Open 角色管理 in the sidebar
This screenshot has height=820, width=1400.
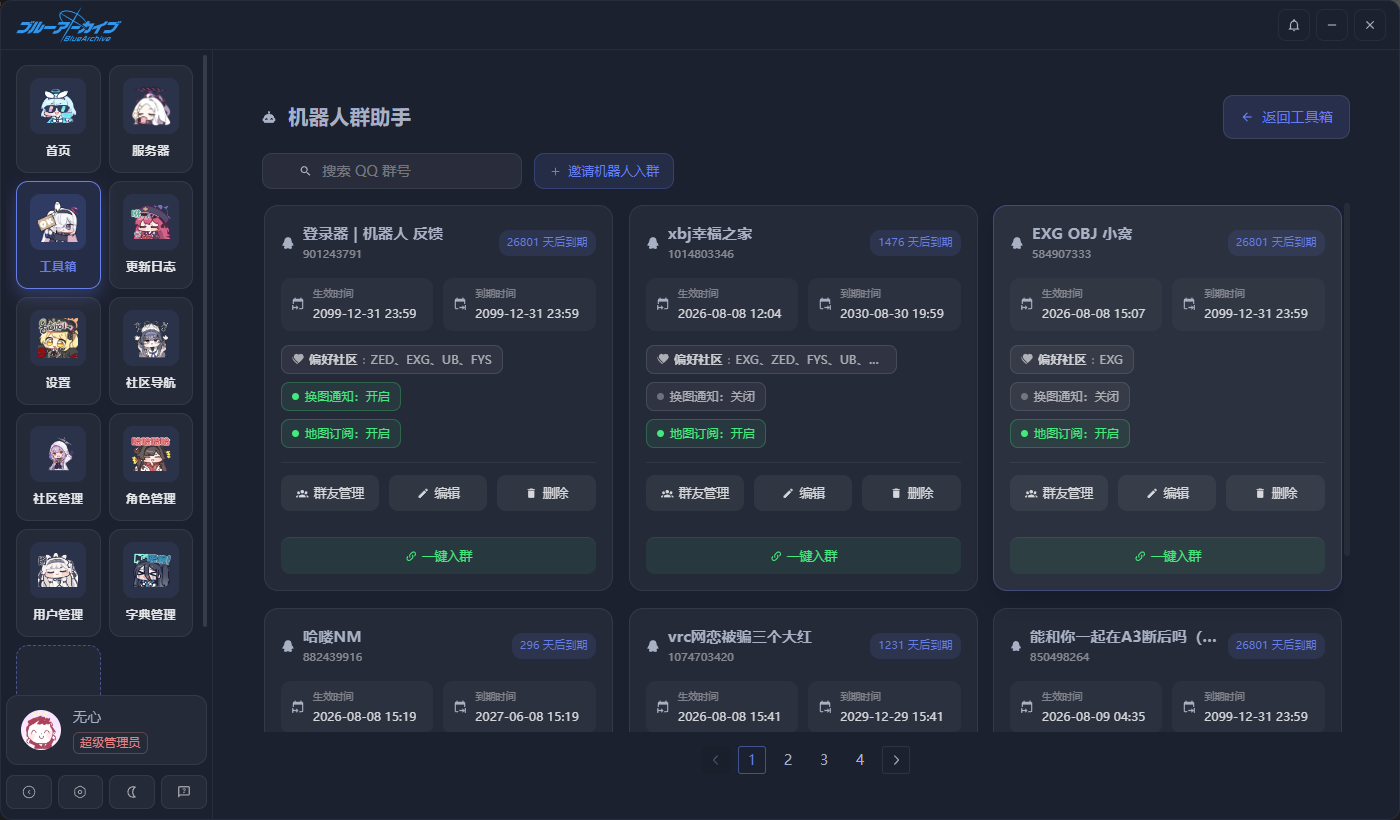(151, 467)
